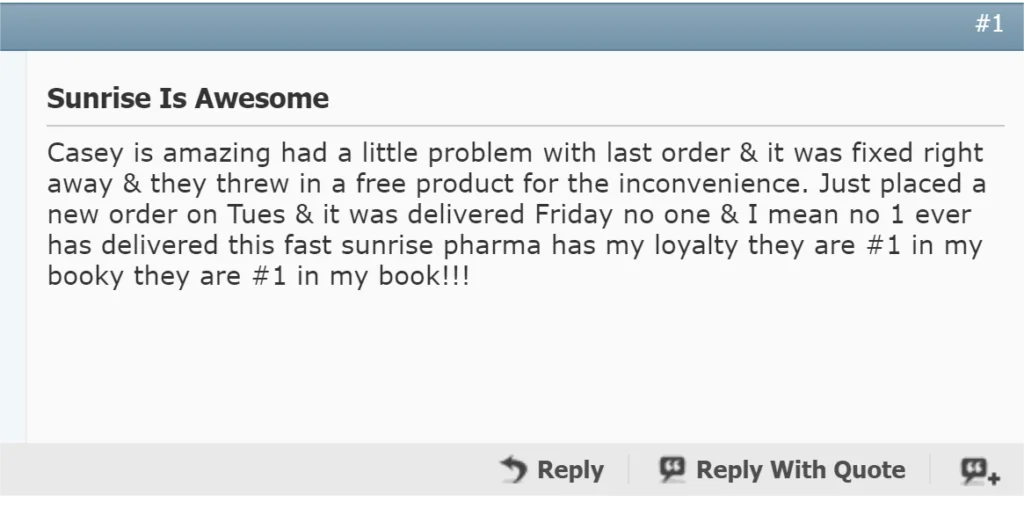Screen dimensions: 1024x509
Task: Click the post title Sunrise Is Awesome
Action: (188, 98)
